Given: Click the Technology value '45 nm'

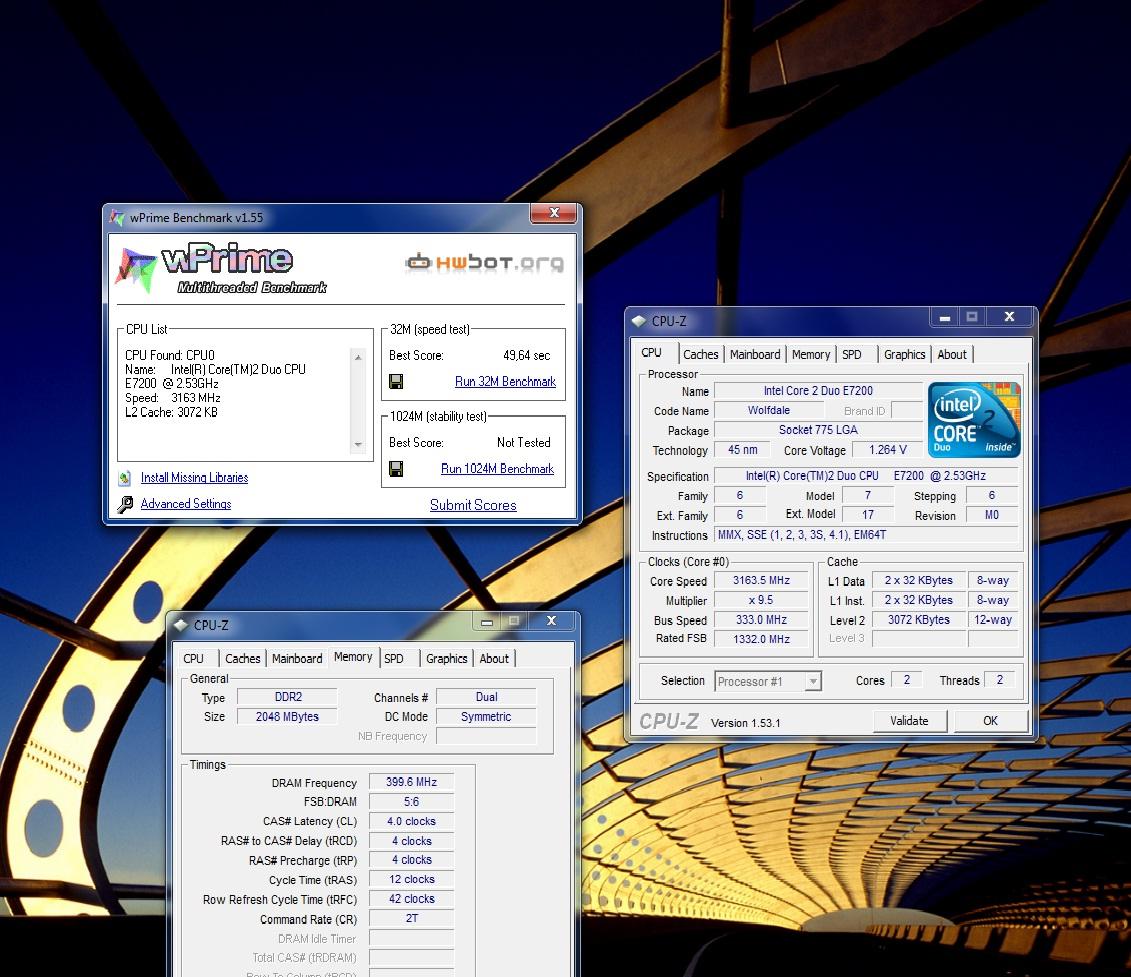Looking at the screenshot, I should pos(742,450).
